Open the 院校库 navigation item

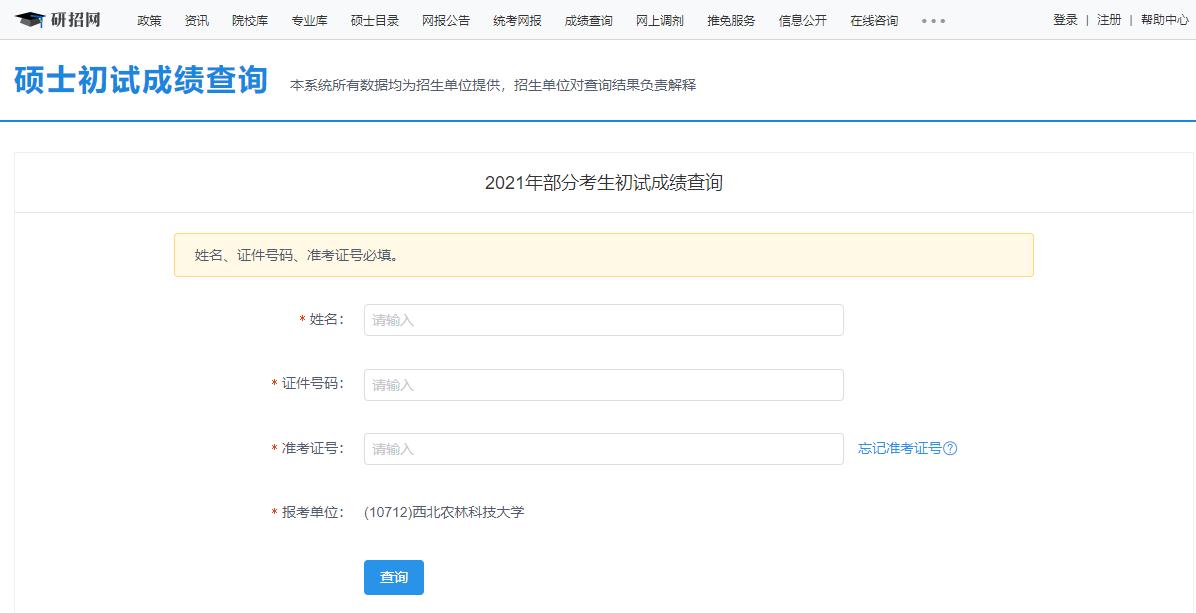click(250, 21)
